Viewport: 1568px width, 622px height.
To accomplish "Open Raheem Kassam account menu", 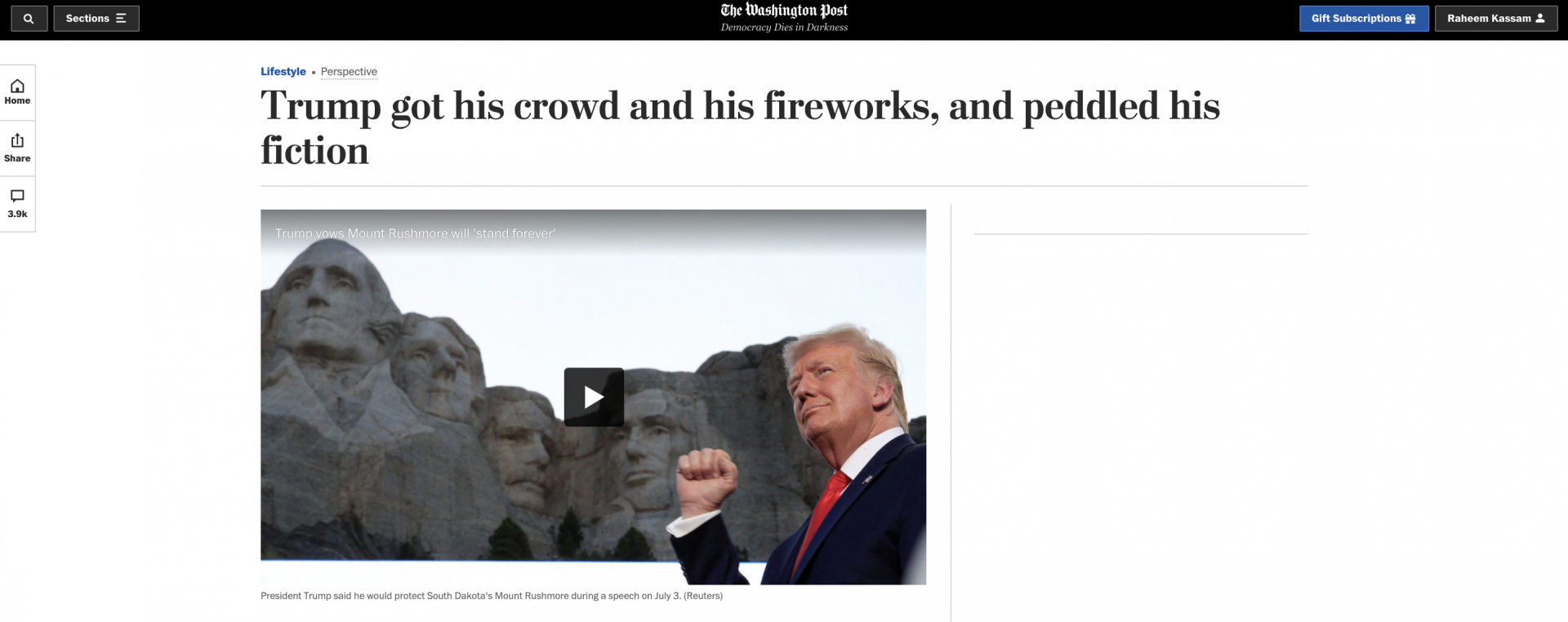I will [x=1495, y=19].
